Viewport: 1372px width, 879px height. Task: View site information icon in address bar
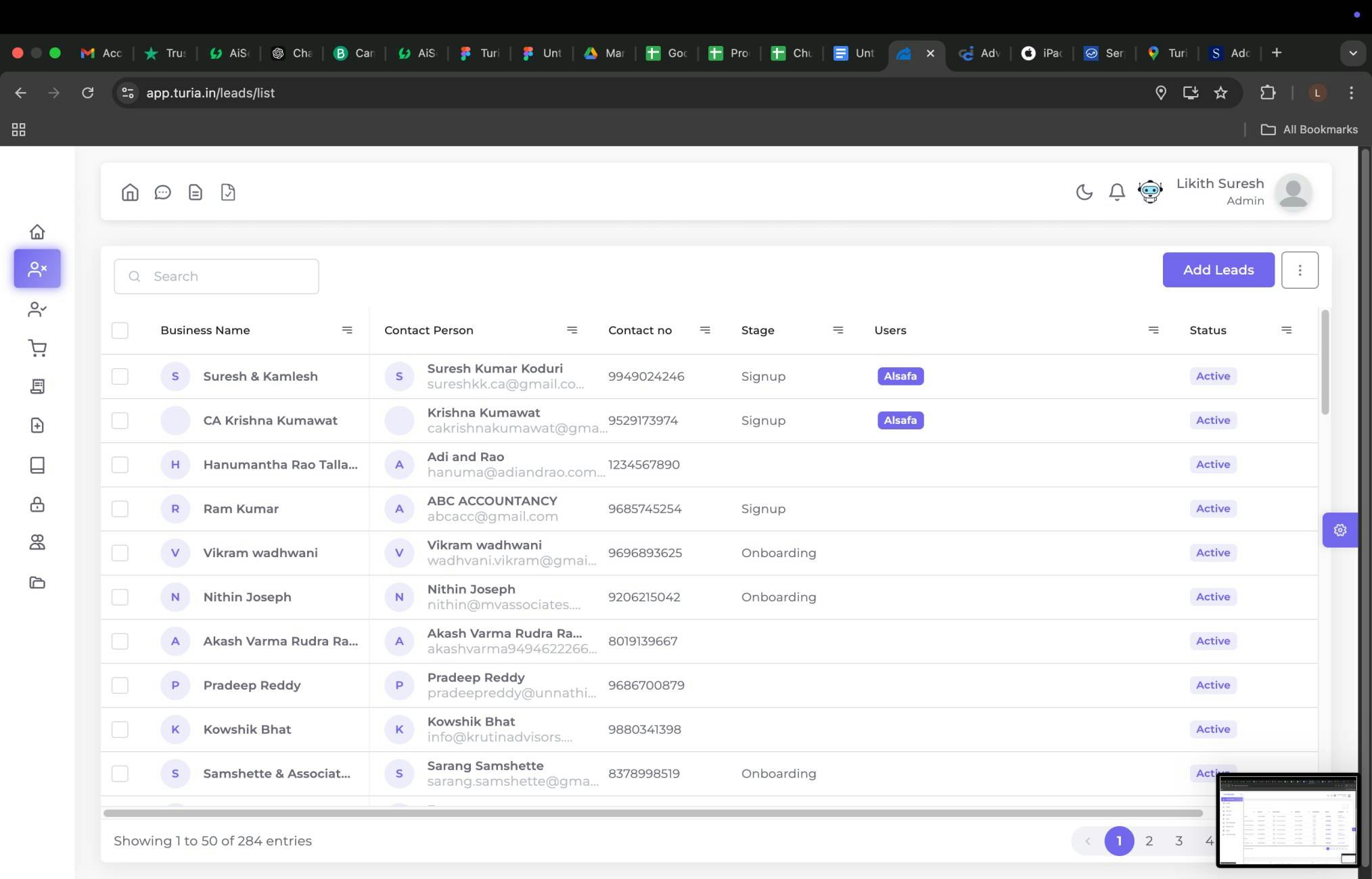pos(128,93)
